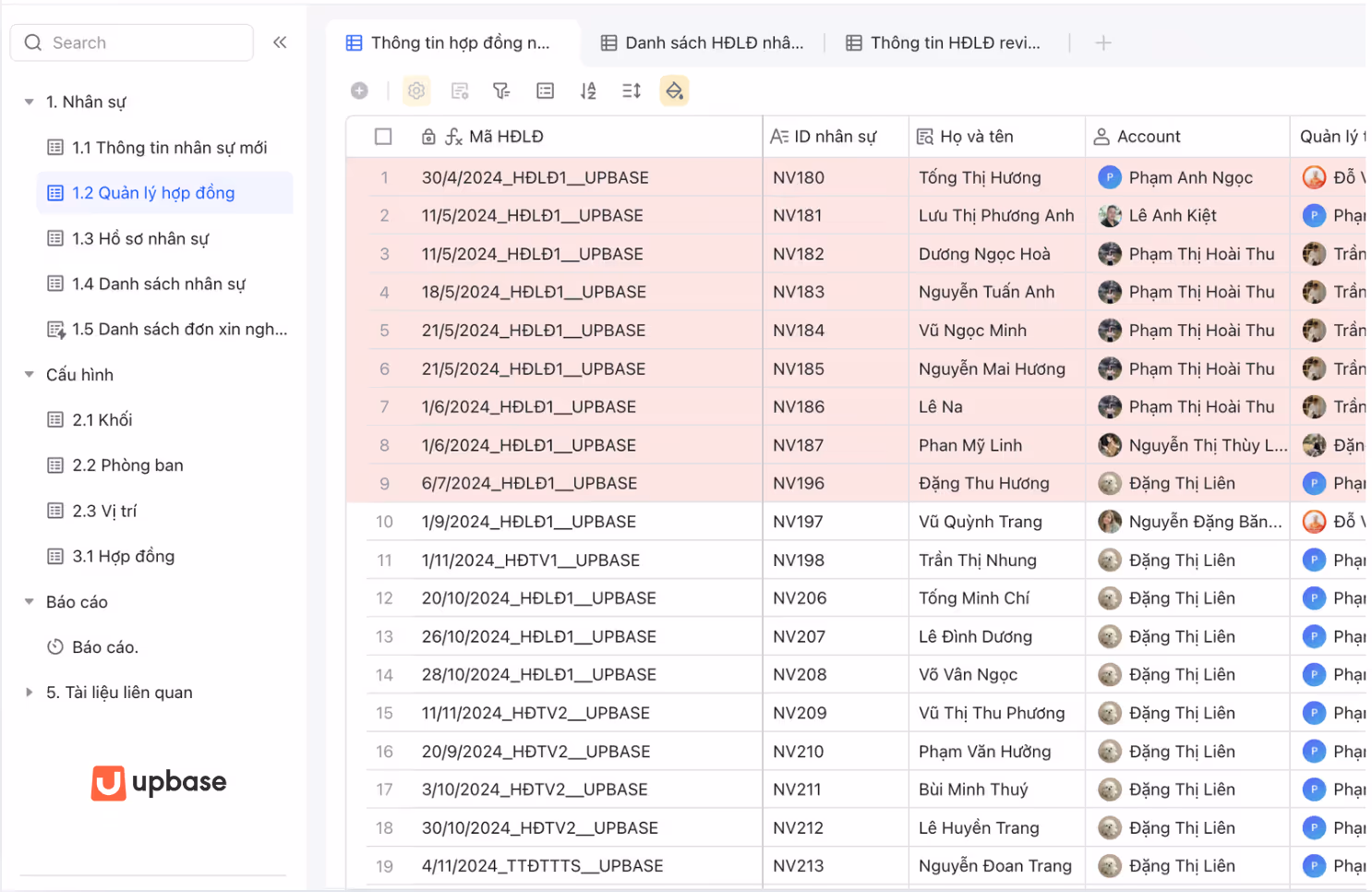Image resolution: width=1372 pixels, height=892 pixels.
Task: Click the table icon beside 2.2 Phòng ban
Action: 55,465
